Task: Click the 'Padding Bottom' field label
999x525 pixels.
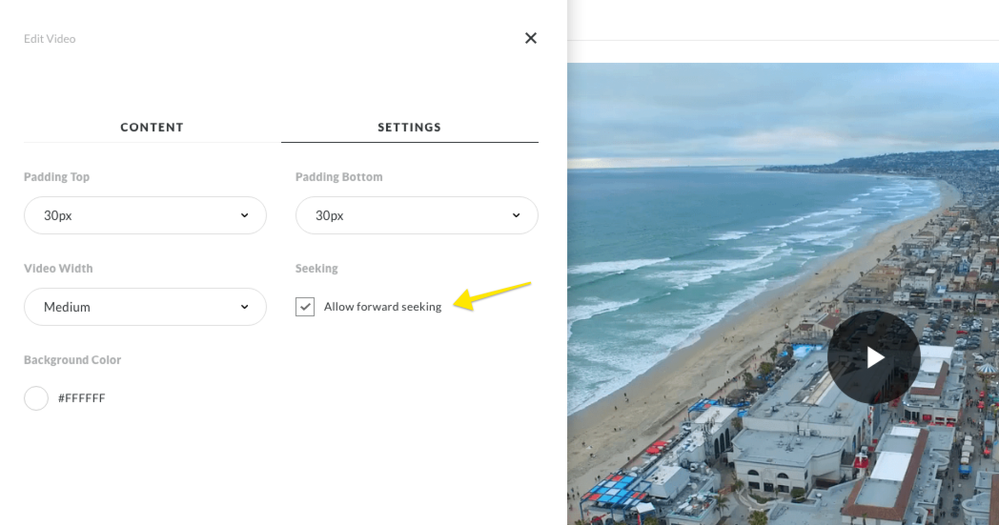Action: pyautogui.click(x=339, y=177)
